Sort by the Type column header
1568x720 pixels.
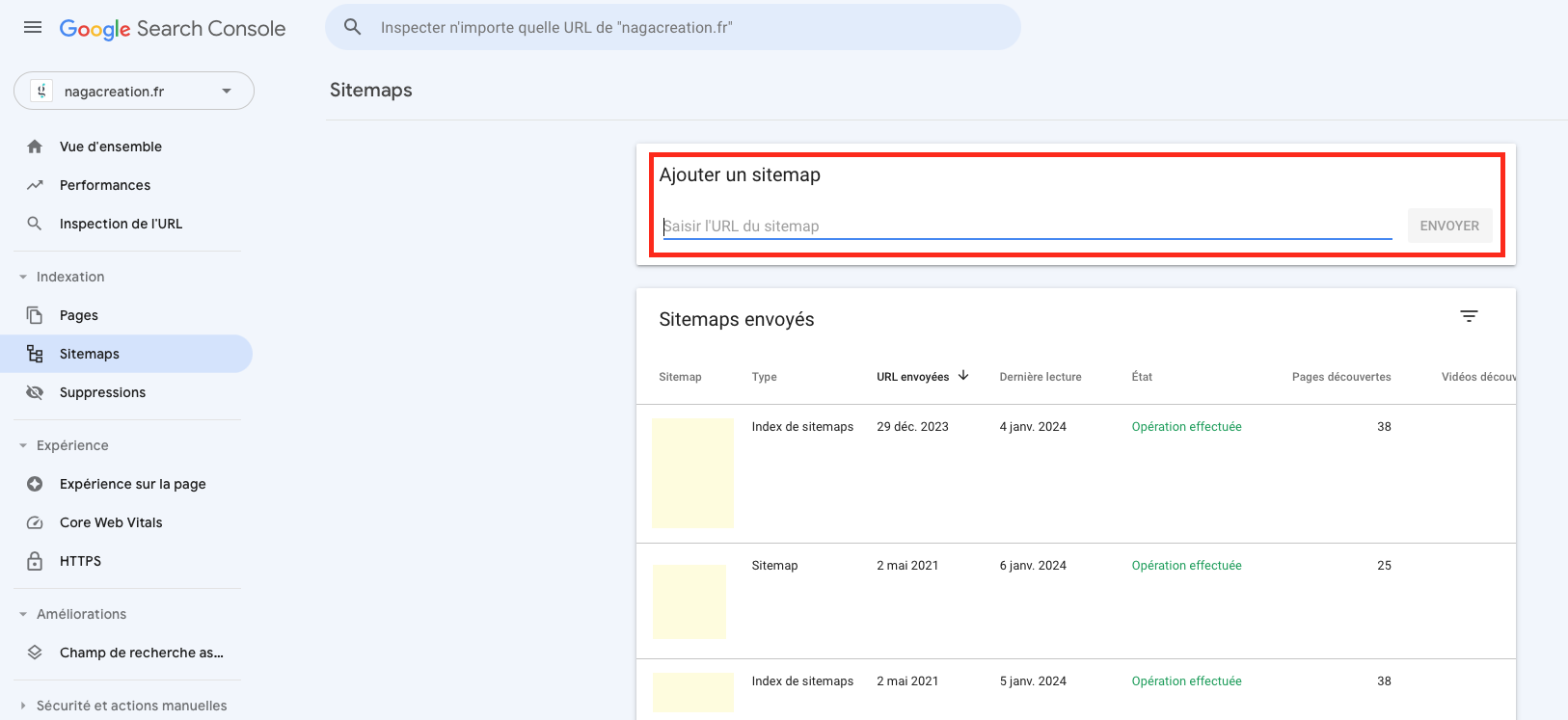pyautogui.click(x=764, y=377)
